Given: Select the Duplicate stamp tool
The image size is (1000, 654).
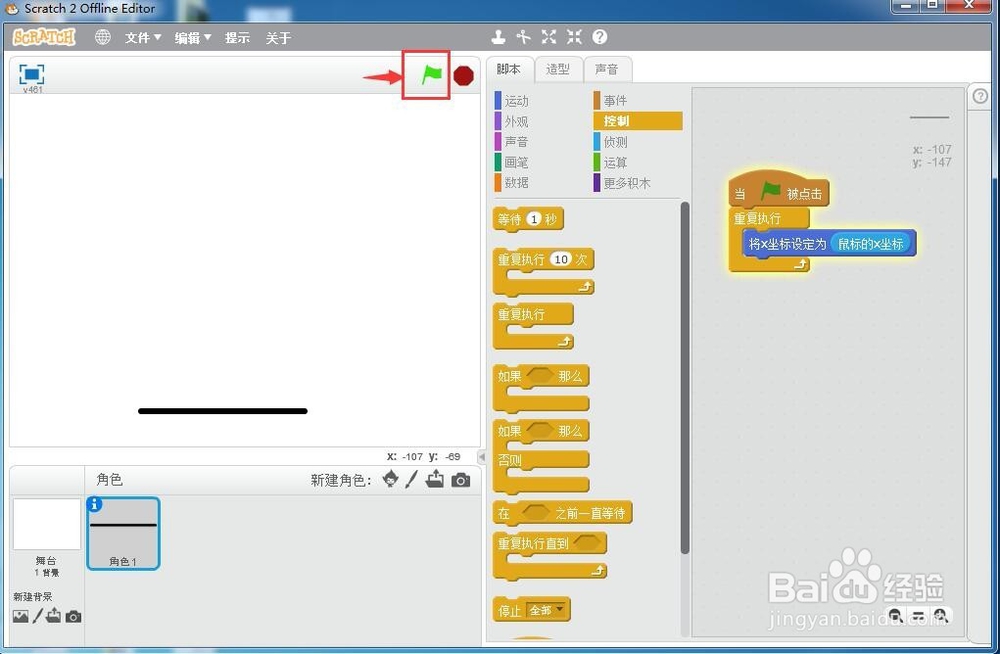Looking at the screenshot, I should [x=499, y=37].
